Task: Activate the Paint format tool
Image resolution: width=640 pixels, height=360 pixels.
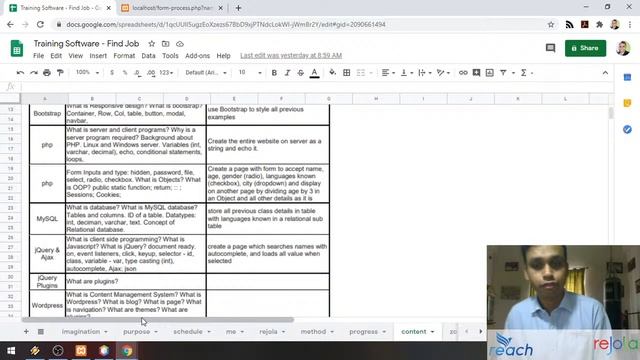Action: 60,73
